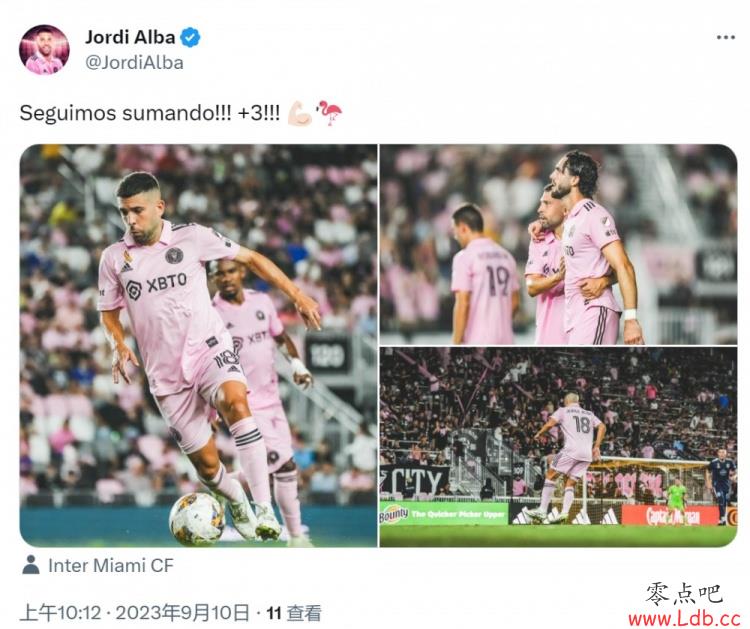Click the blue verified badge icon
The width and height of the screenshot is (750, 629).
tap(190, 37)
